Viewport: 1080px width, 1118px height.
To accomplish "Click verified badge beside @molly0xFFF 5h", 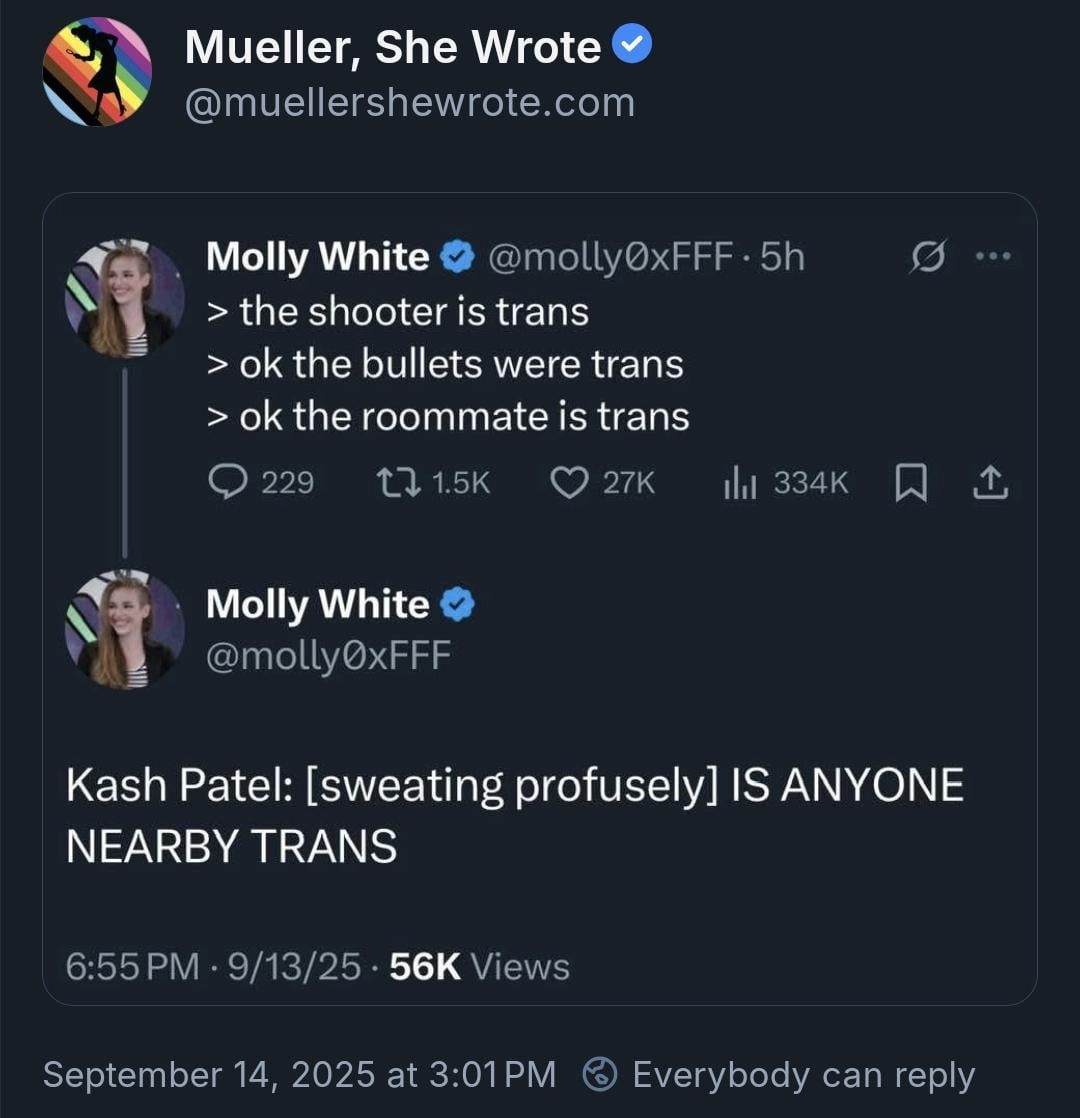I will [457, 256].
